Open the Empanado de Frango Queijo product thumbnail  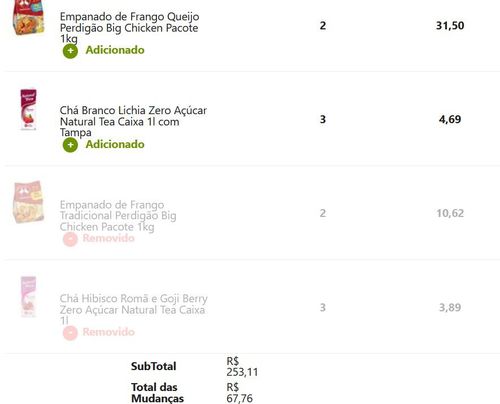pos(29,17)
